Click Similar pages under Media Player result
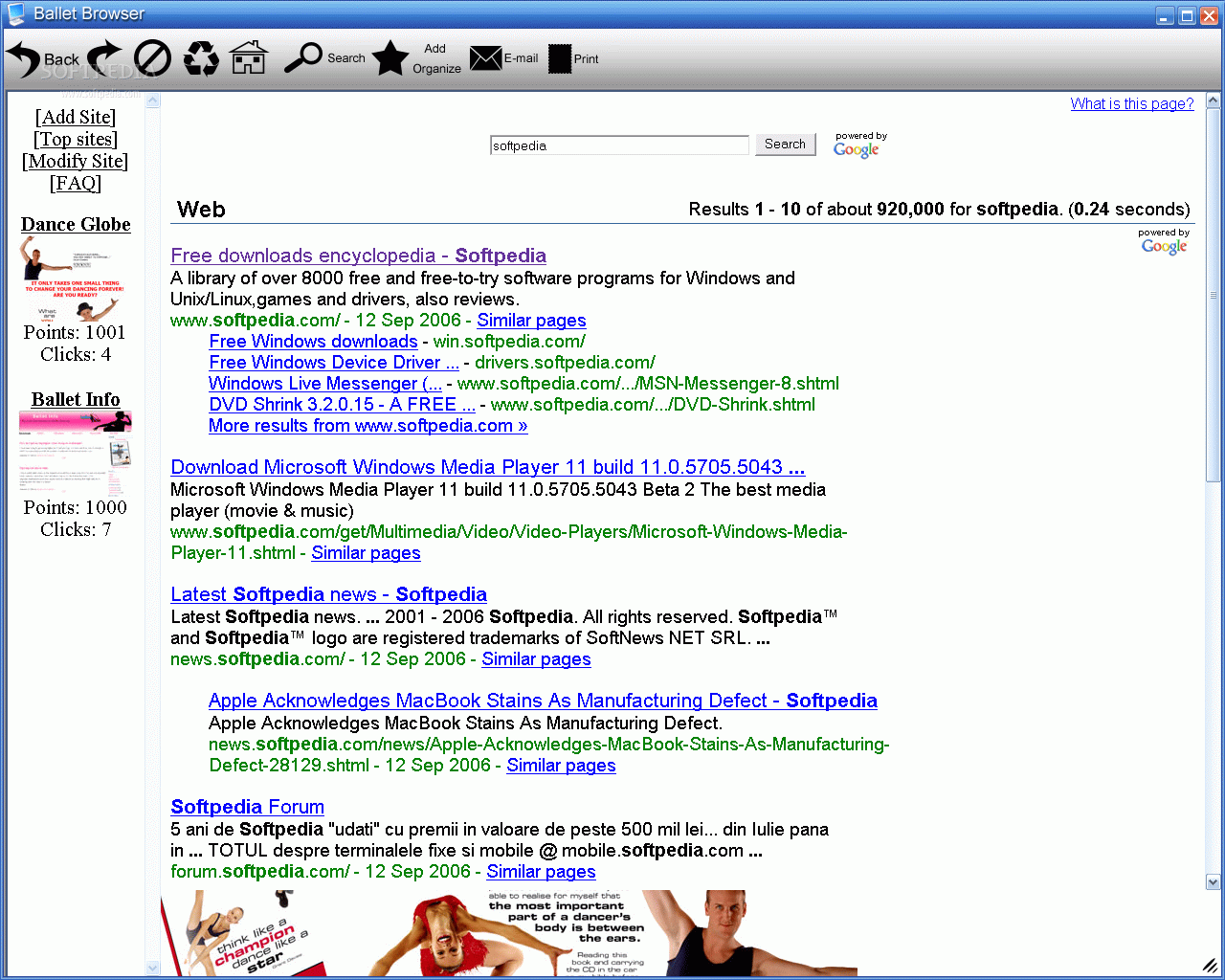Image resolution: width=1225 pixels, height=980 pixels. (366, 553)
